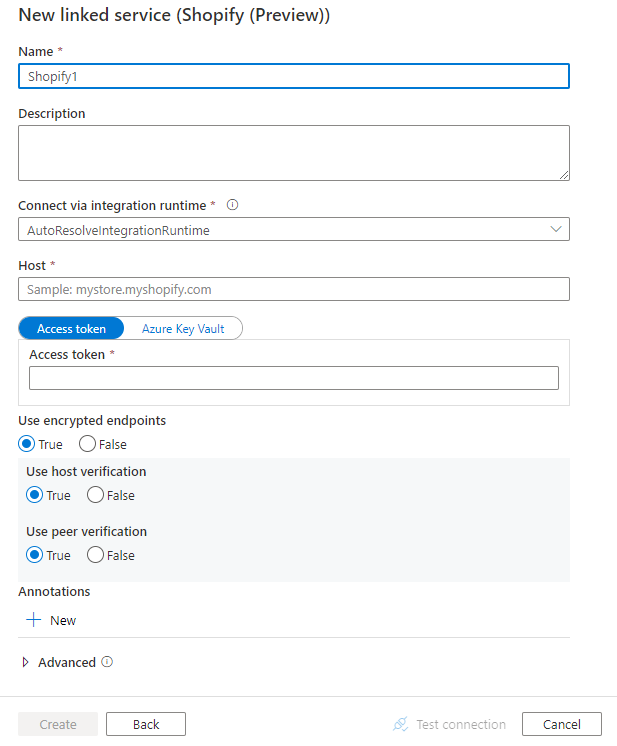Switch to the Azure Key Vault tab
Viewport: 617px width, 746px height.
click(x=183, y=329)
